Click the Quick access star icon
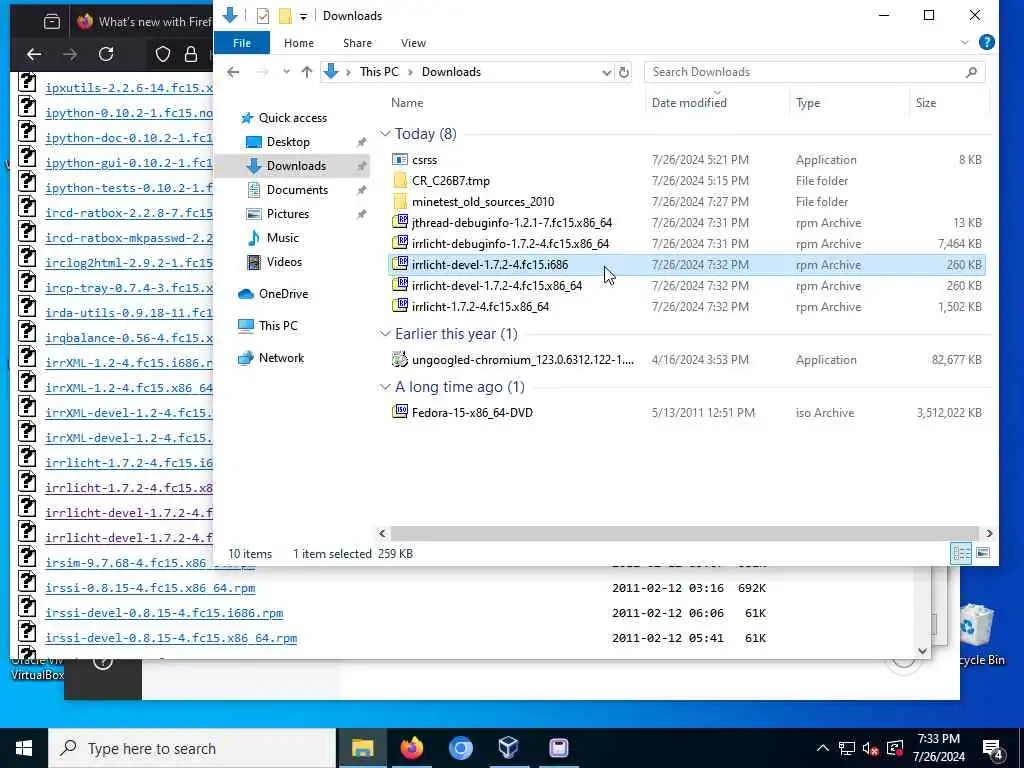The height and width of the screenshot is (768, 1024). (246, 118)
